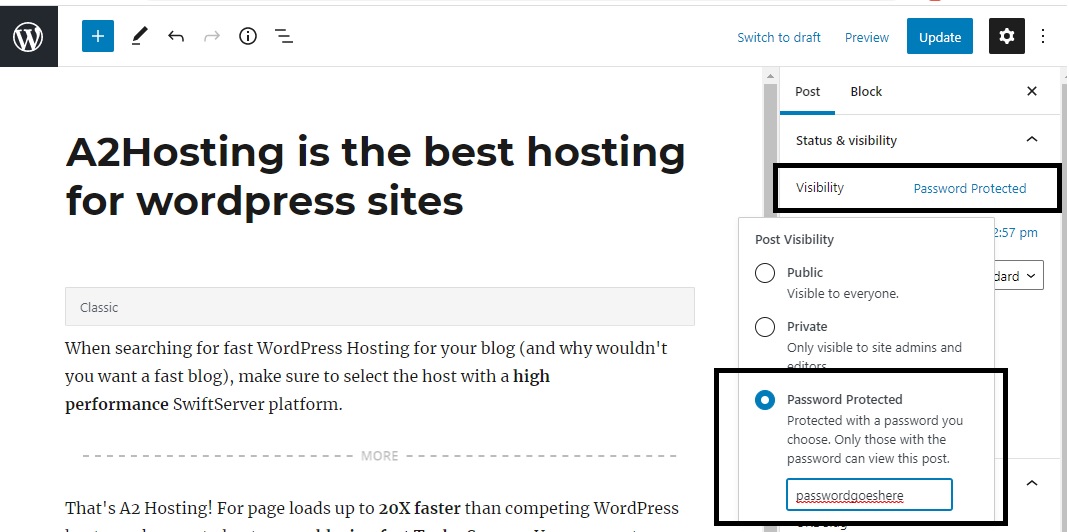Select the pencil edit tools icon
Viewport: 1069px width, 532px height.
click(140, 36)
